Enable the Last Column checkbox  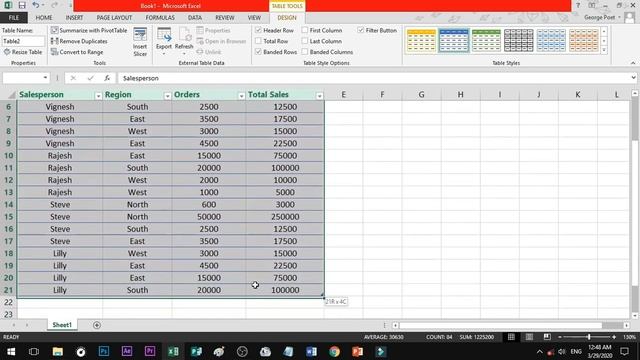coord(305,41)
